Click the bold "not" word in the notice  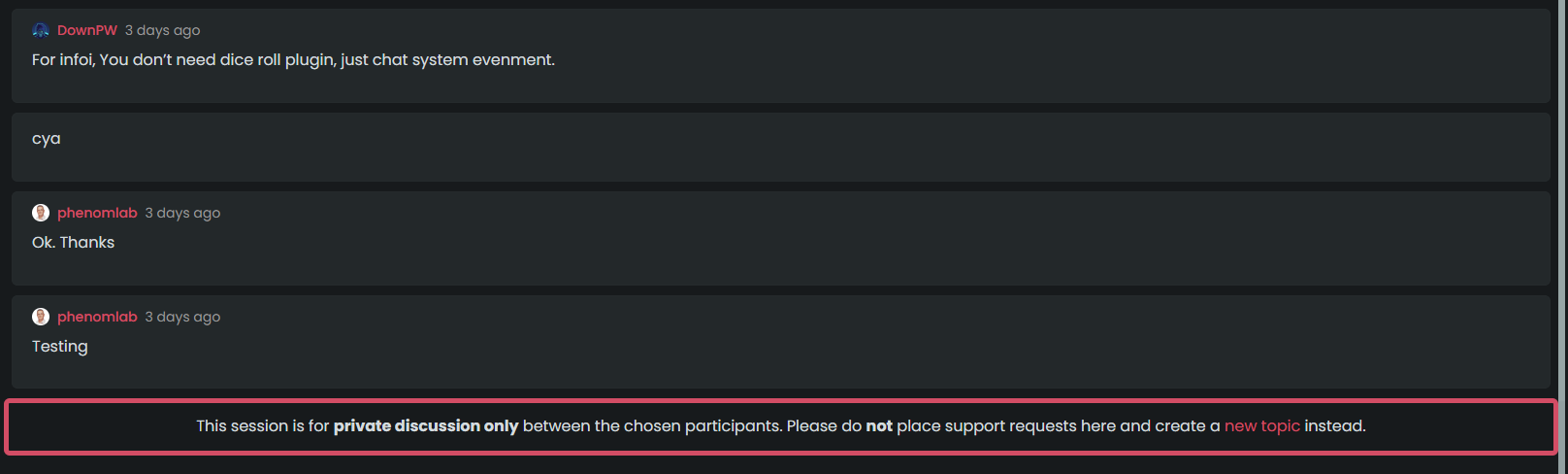879,426
